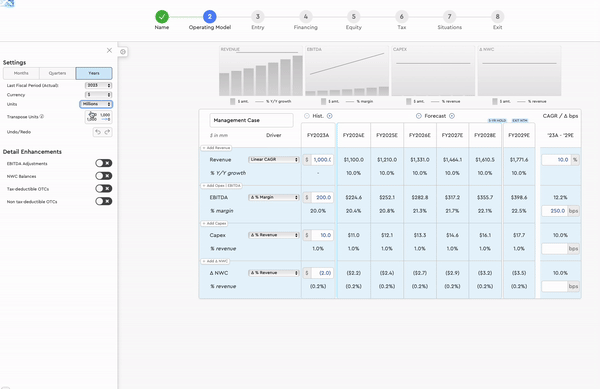Click the Revenue FY2029E value $1,771.6
600x389 pixels.
pos(519,160)
